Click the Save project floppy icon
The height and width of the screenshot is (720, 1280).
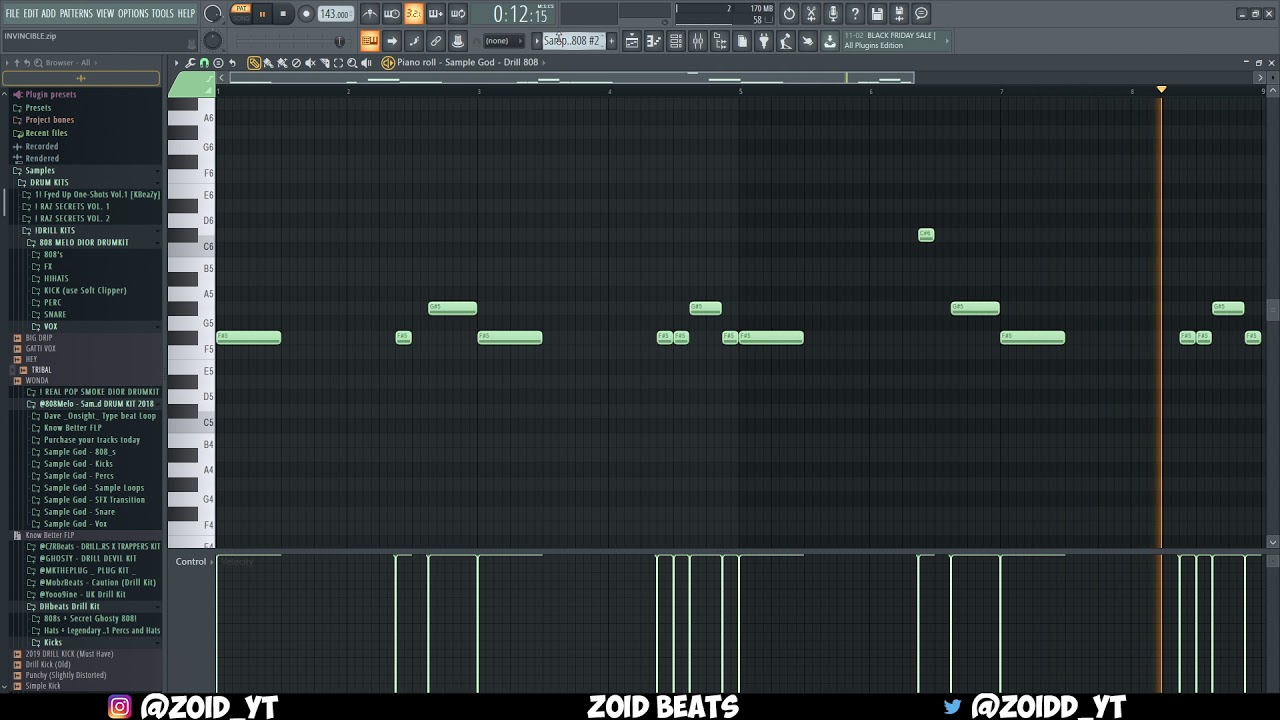point(877,14)
